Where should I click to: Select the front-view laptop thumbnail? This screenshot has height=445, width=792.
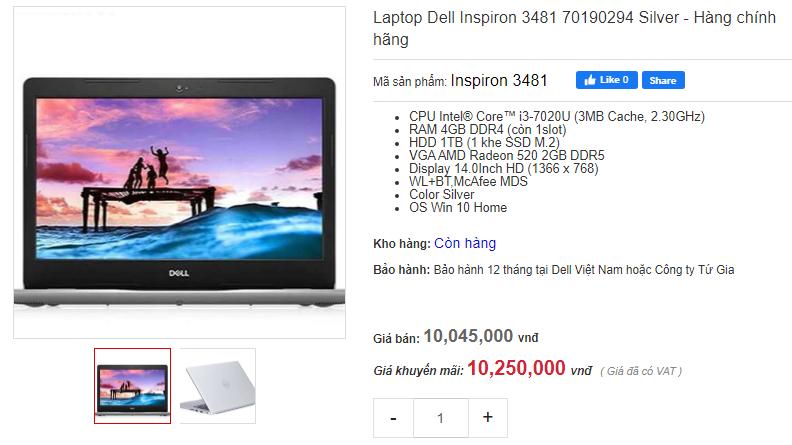(x=132, y=386)
